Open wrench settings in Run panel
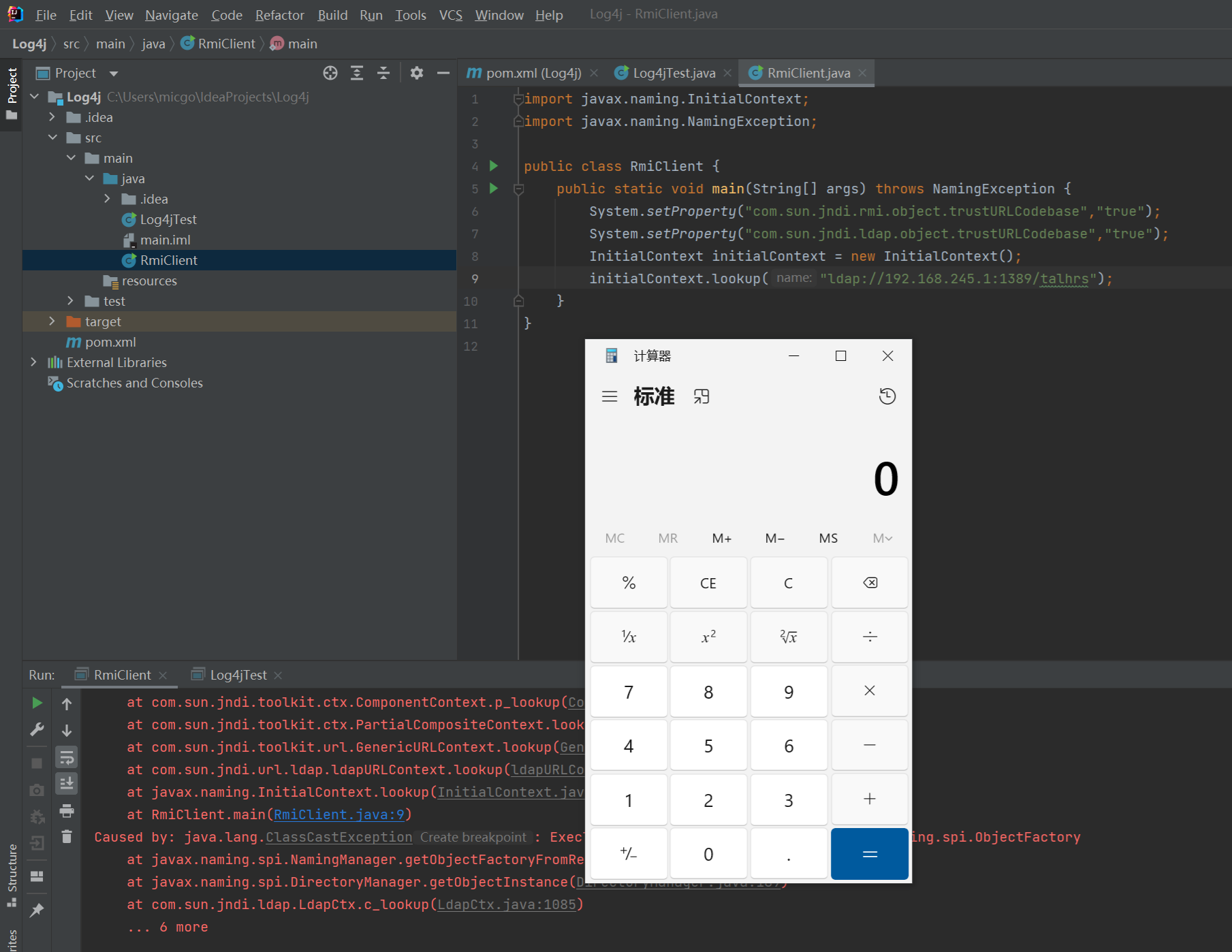Image resolution: width=1232 pixels, height=952 pixels. tap(37, 730)
